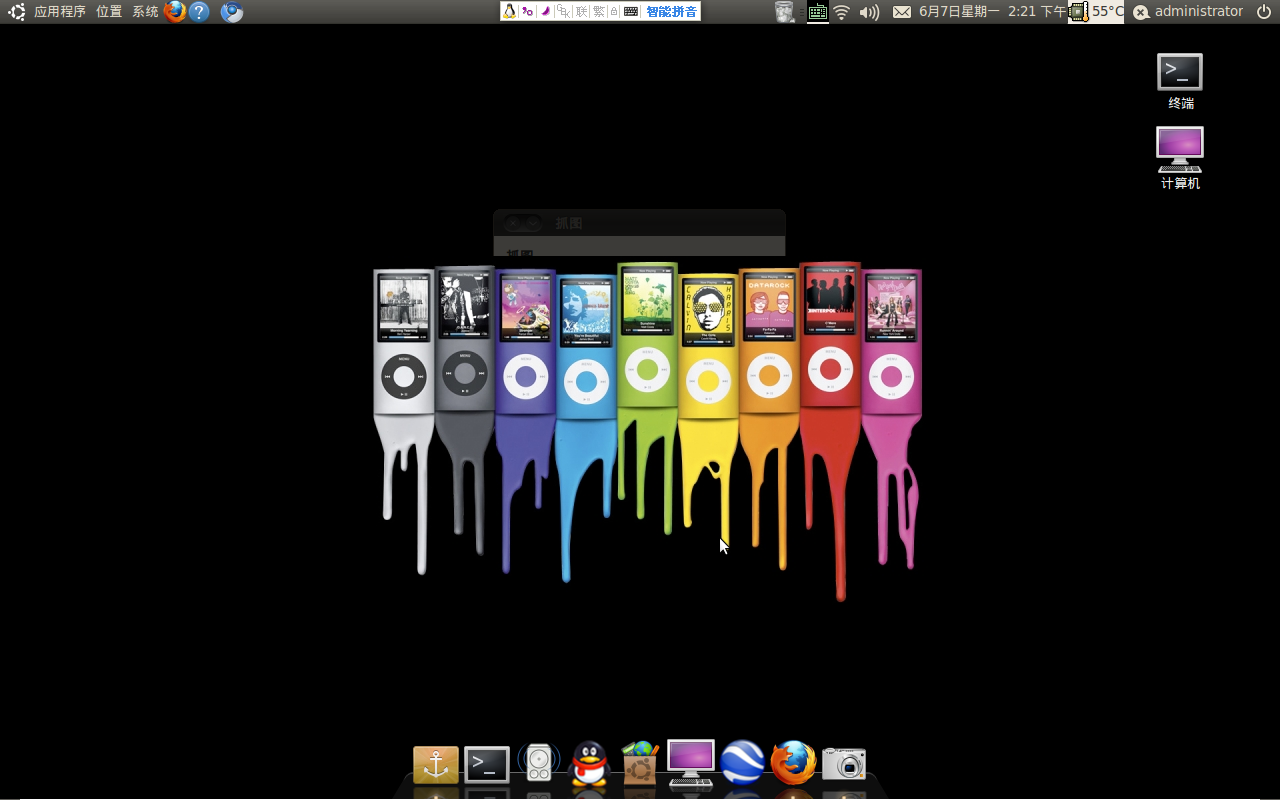
Task: Click the date and time 6月7日星期一 2:21
Action: [992, 12]
